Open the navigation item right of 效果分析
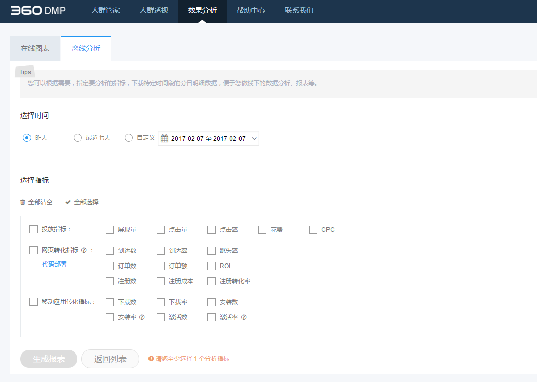537x382 pixels. pyautogui.click(x=251, y=10)
